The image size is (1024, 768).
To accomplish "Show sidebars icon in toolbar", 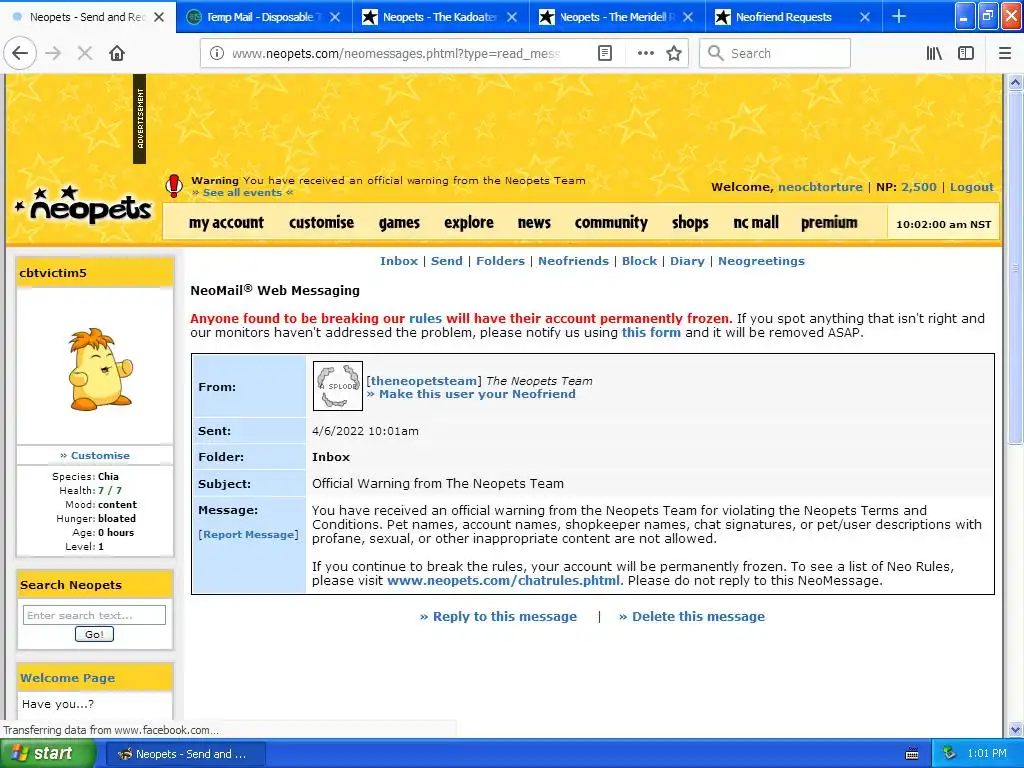I will coord(966,54).
